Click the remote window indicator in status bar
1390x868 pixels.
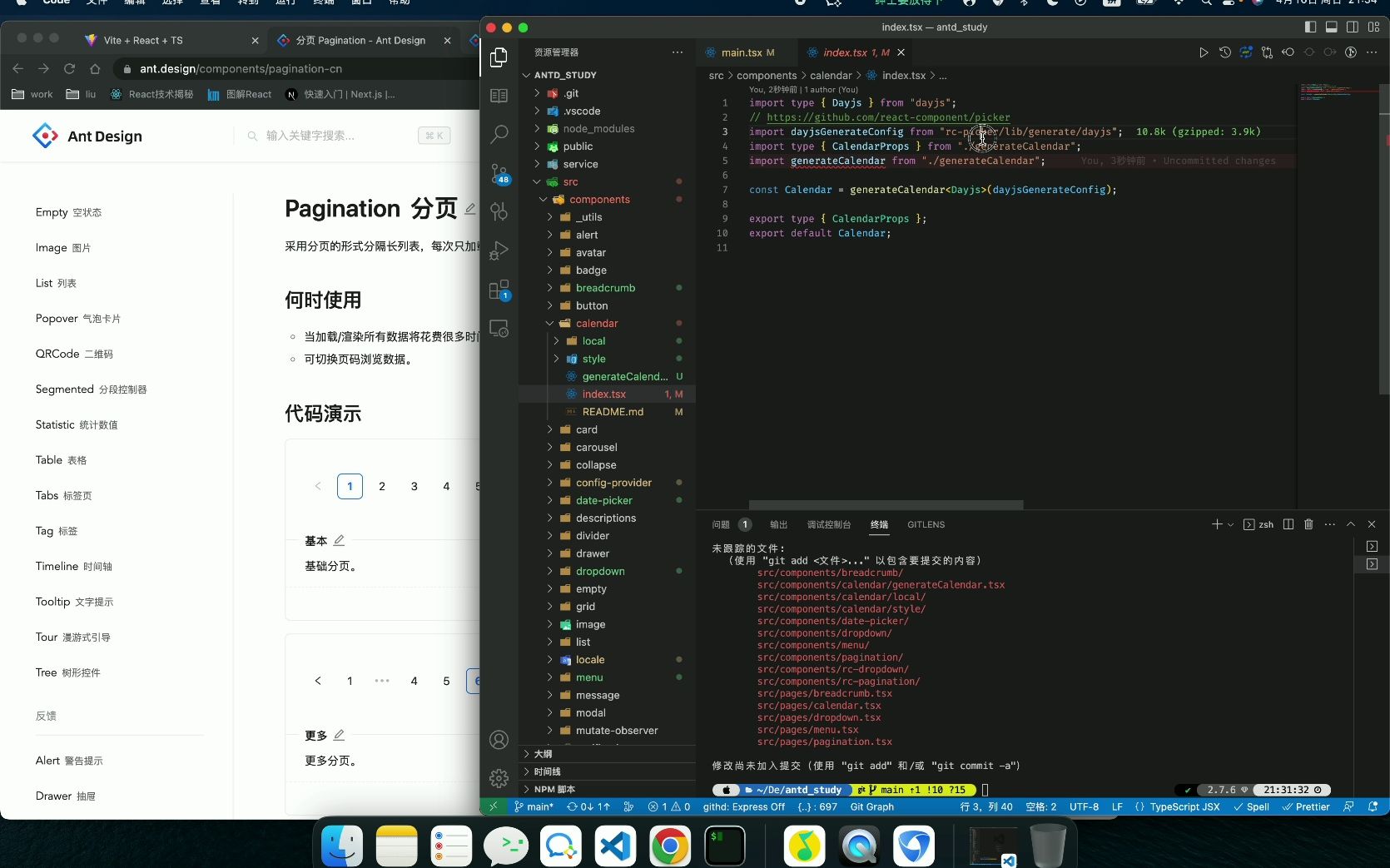[x=493, y=806]
